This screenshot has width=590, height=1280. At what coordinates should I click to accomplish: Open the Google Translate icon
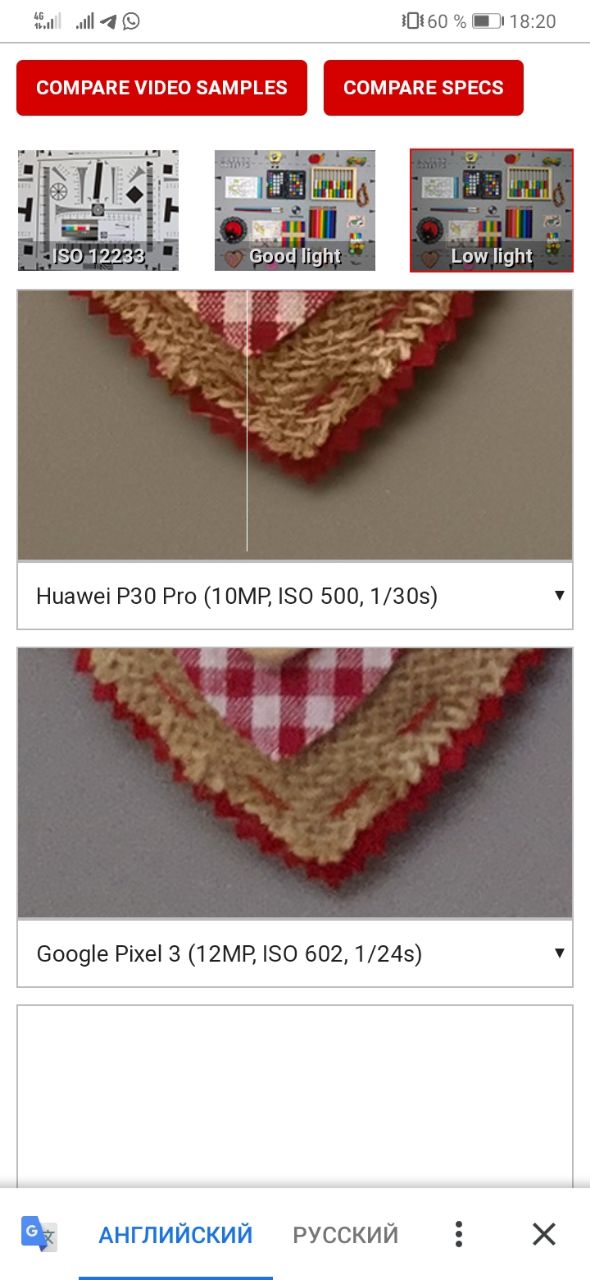40,1234
